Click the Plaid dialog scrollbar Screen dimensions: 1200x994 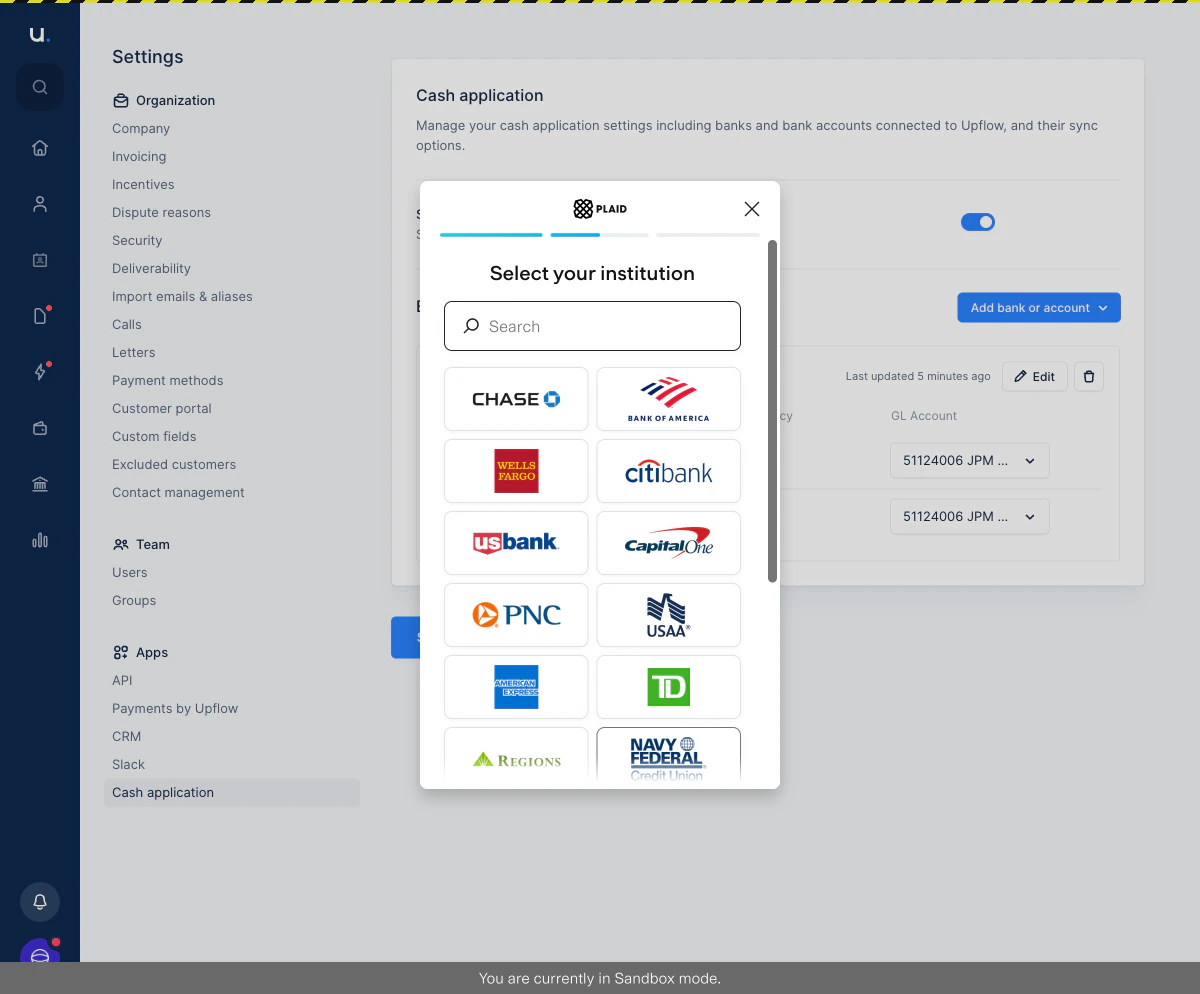pyautogui.click(x=772, y=410)
